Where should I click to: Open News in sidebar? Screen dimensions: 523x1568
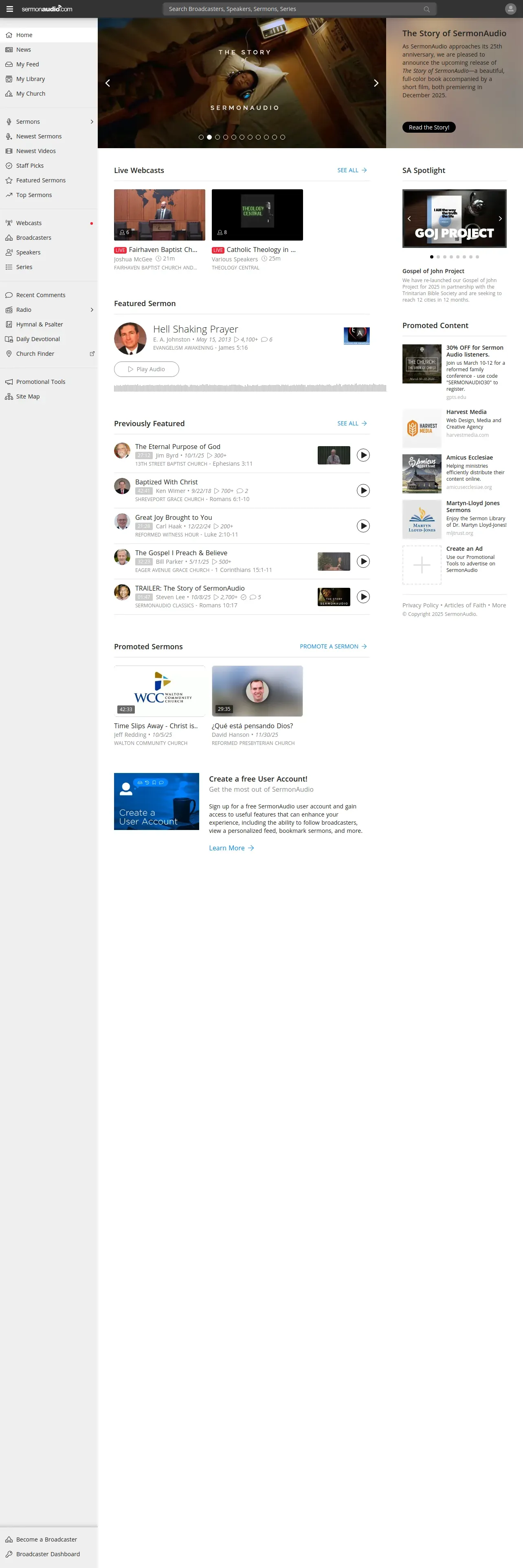click(x=49, y=50)
